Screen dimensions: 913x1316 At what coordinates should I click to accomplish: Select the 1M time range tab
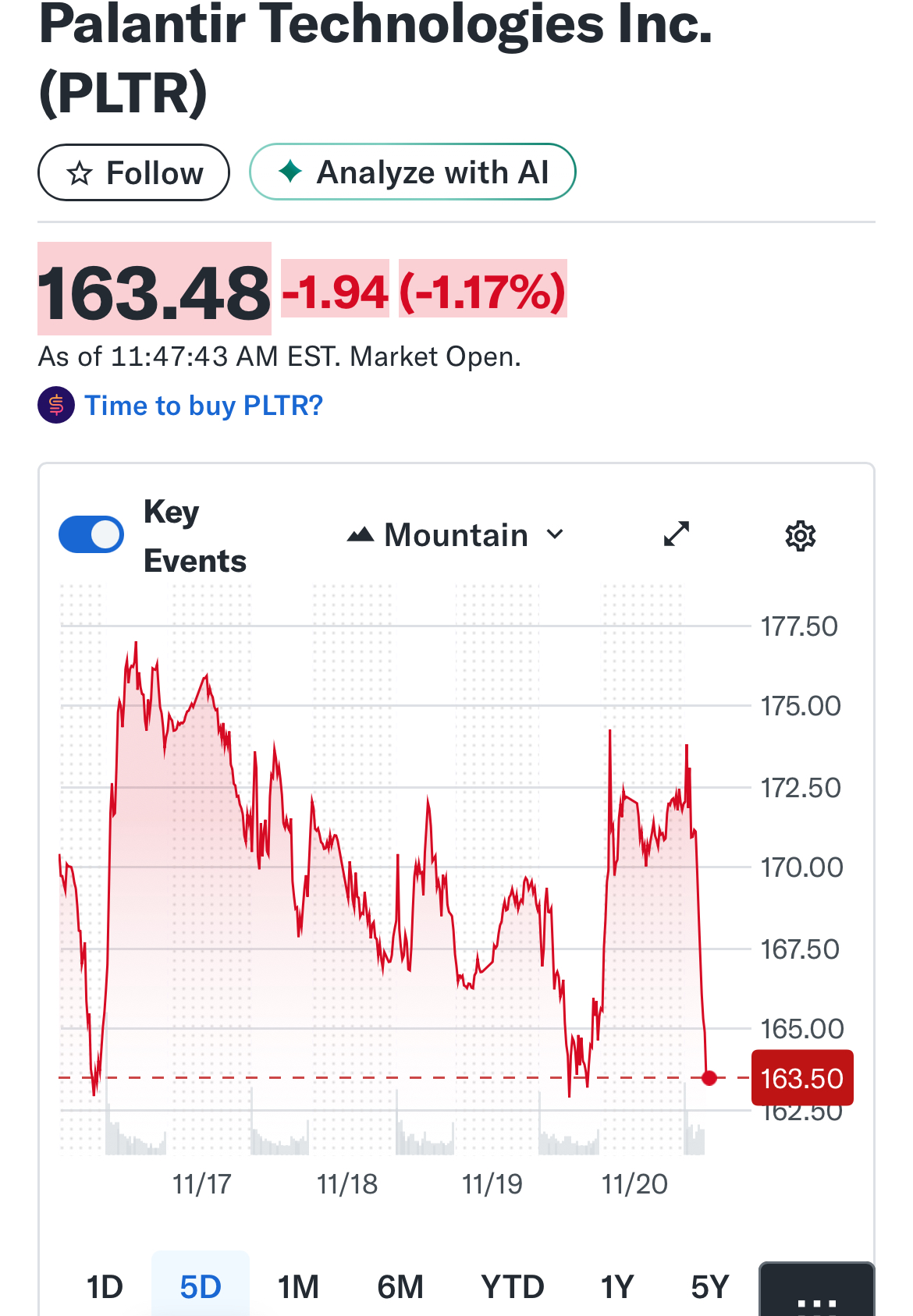tap(298, 1287)
